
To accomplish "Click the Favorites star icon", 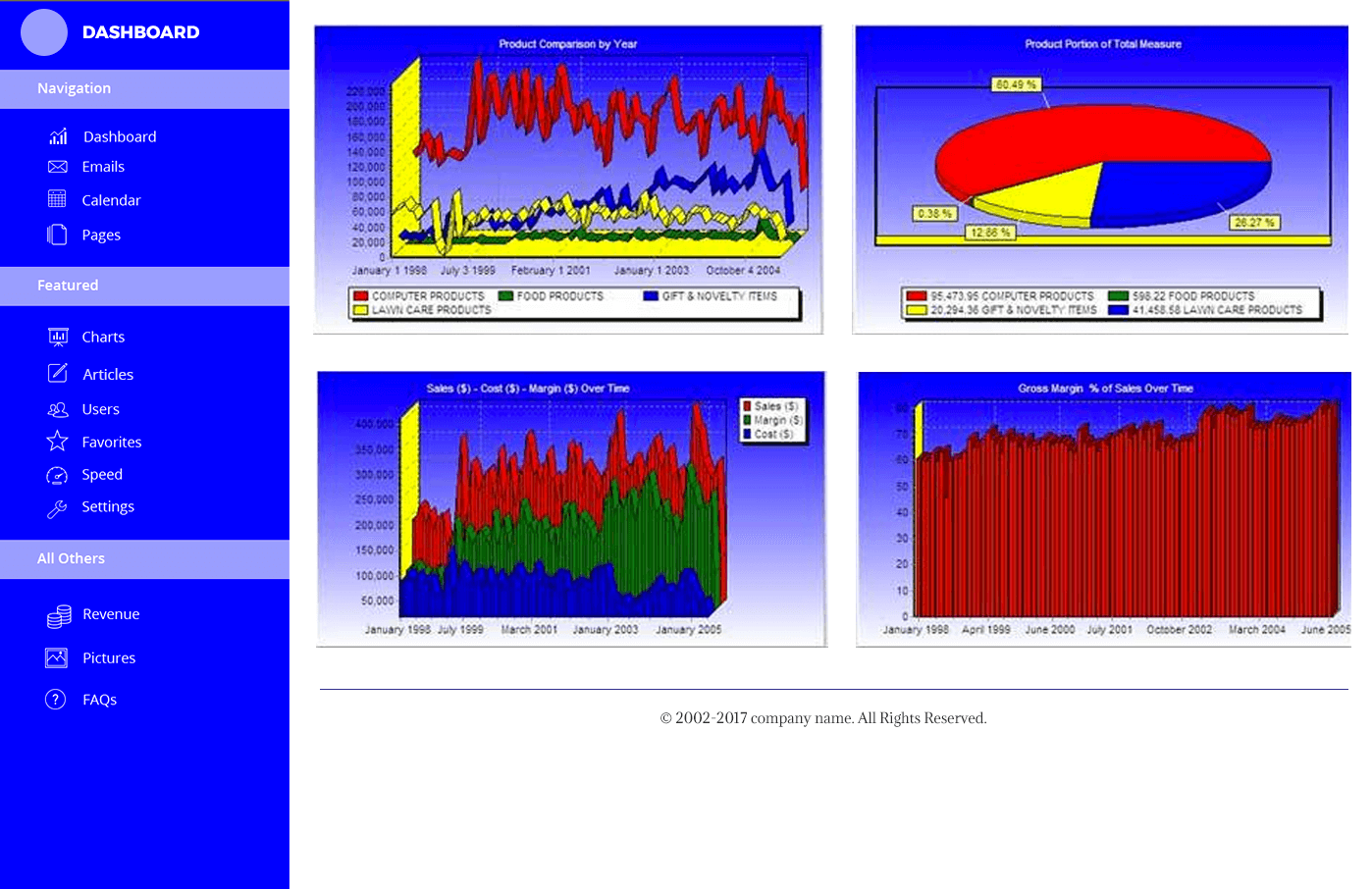I will 58,442.
